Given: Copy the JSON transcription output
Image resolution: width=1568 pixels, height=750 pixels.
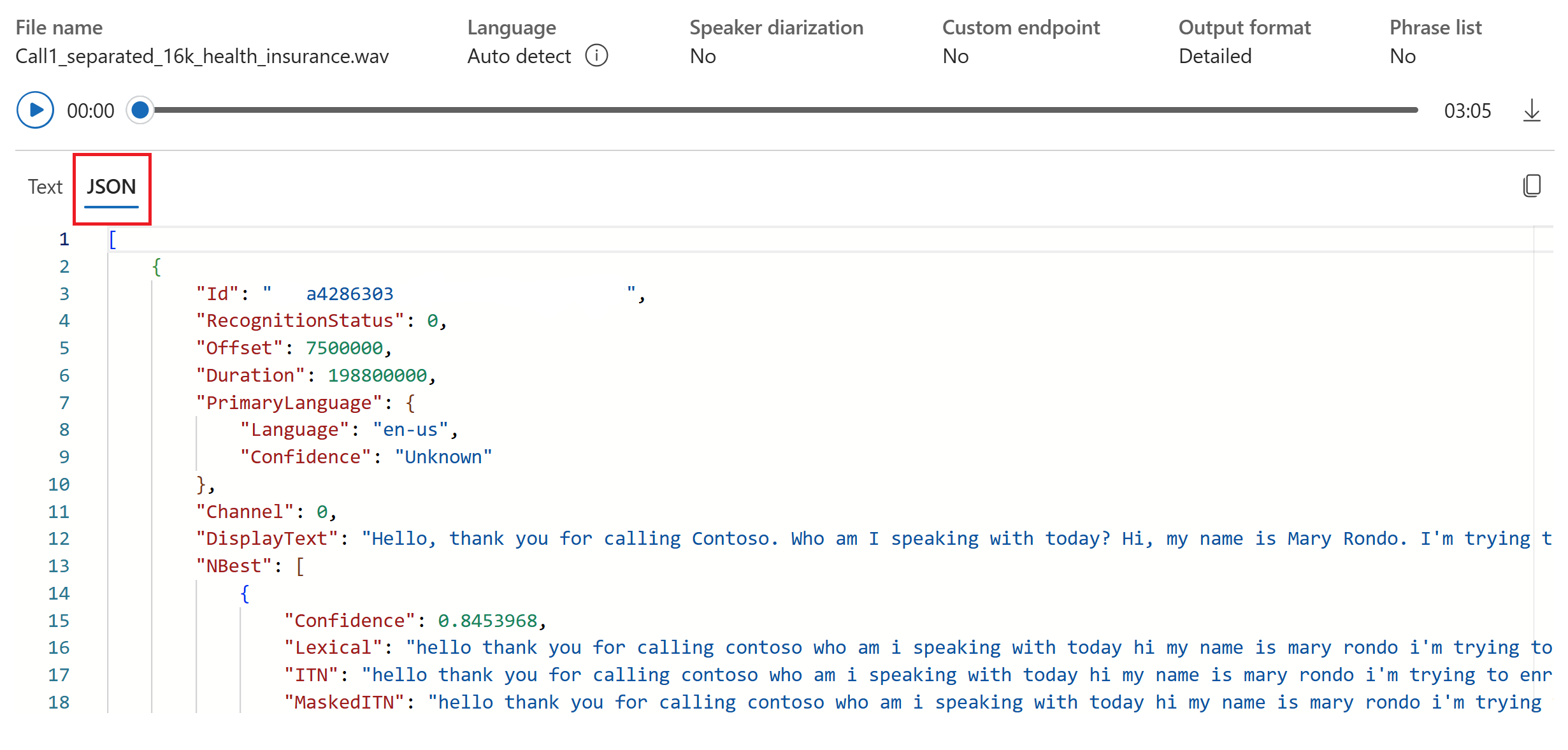Looking at the screenshot, I should (1532, 185).
